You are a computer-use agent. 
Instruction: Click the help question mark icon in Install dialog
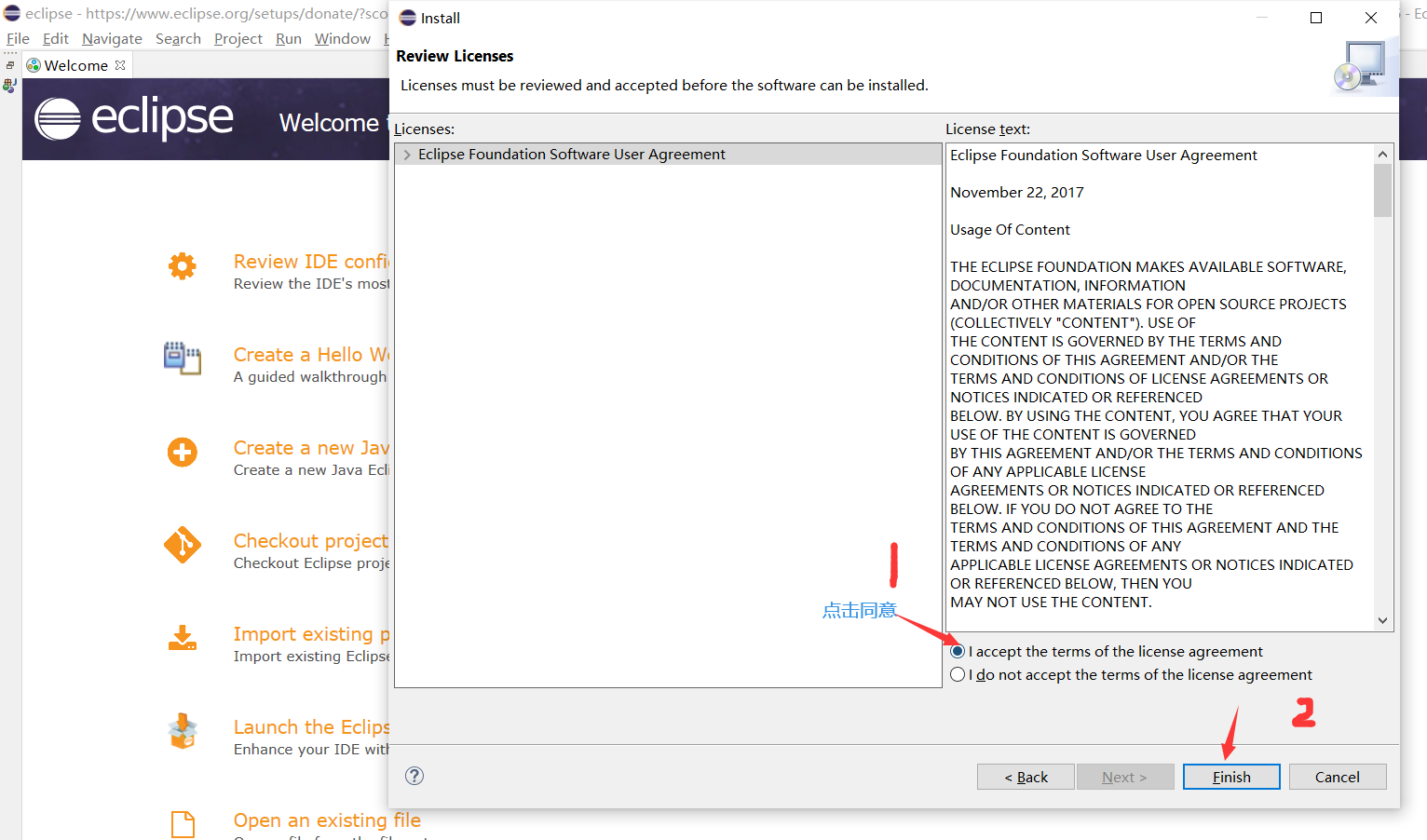click(415, 776)
